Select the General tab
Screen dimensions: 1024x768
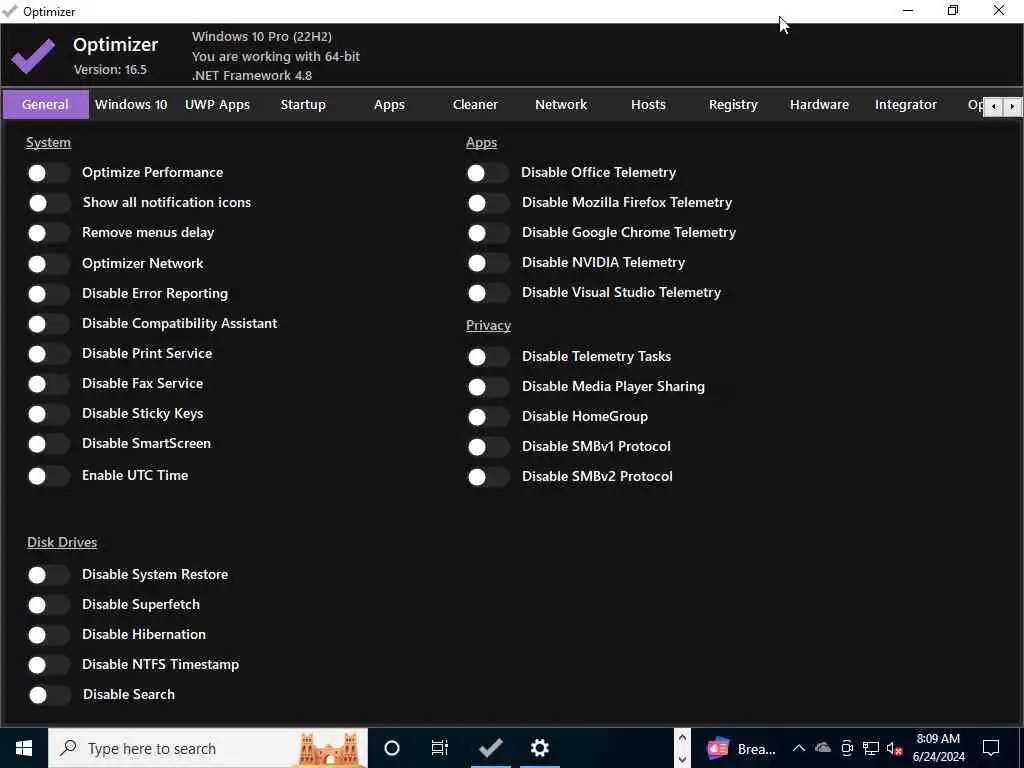point(46,104)
